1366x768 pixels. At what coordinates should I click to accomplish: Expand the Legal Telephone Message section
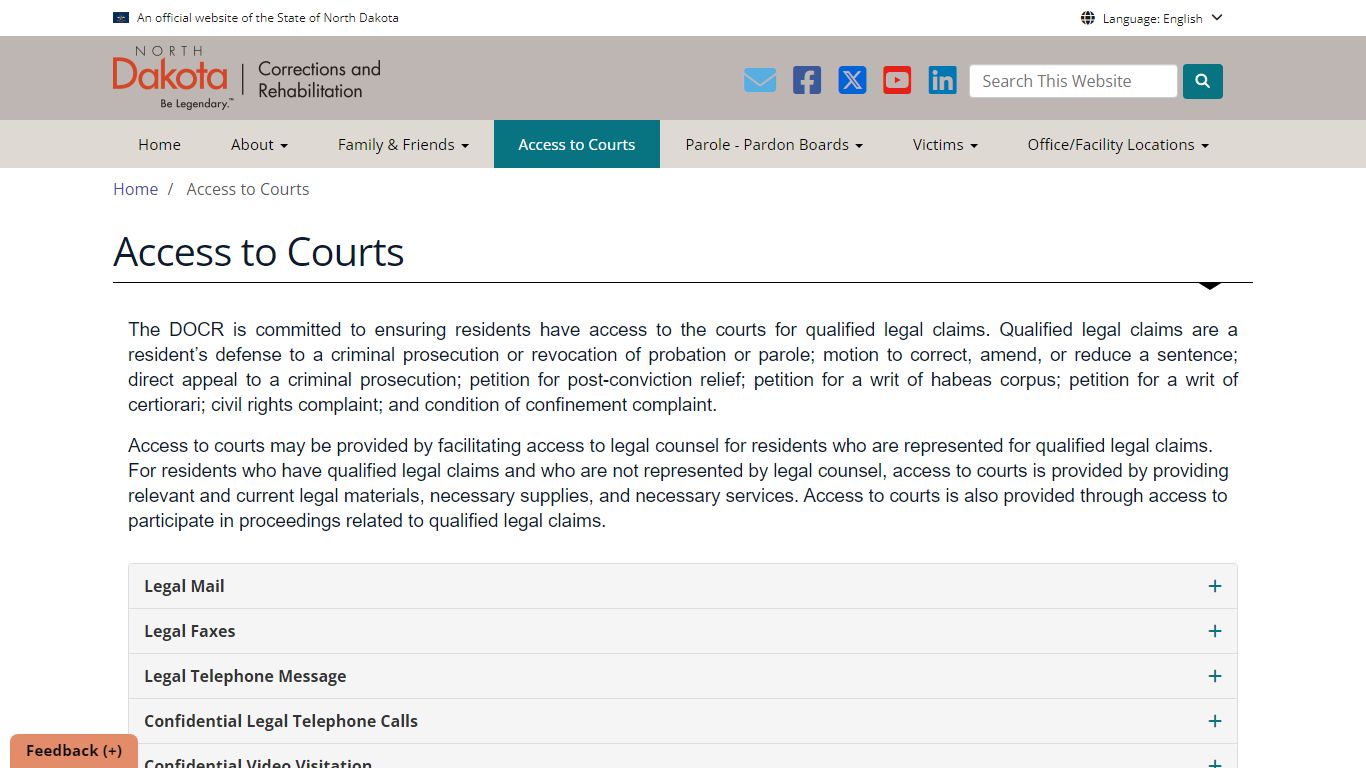pos(683,676)
